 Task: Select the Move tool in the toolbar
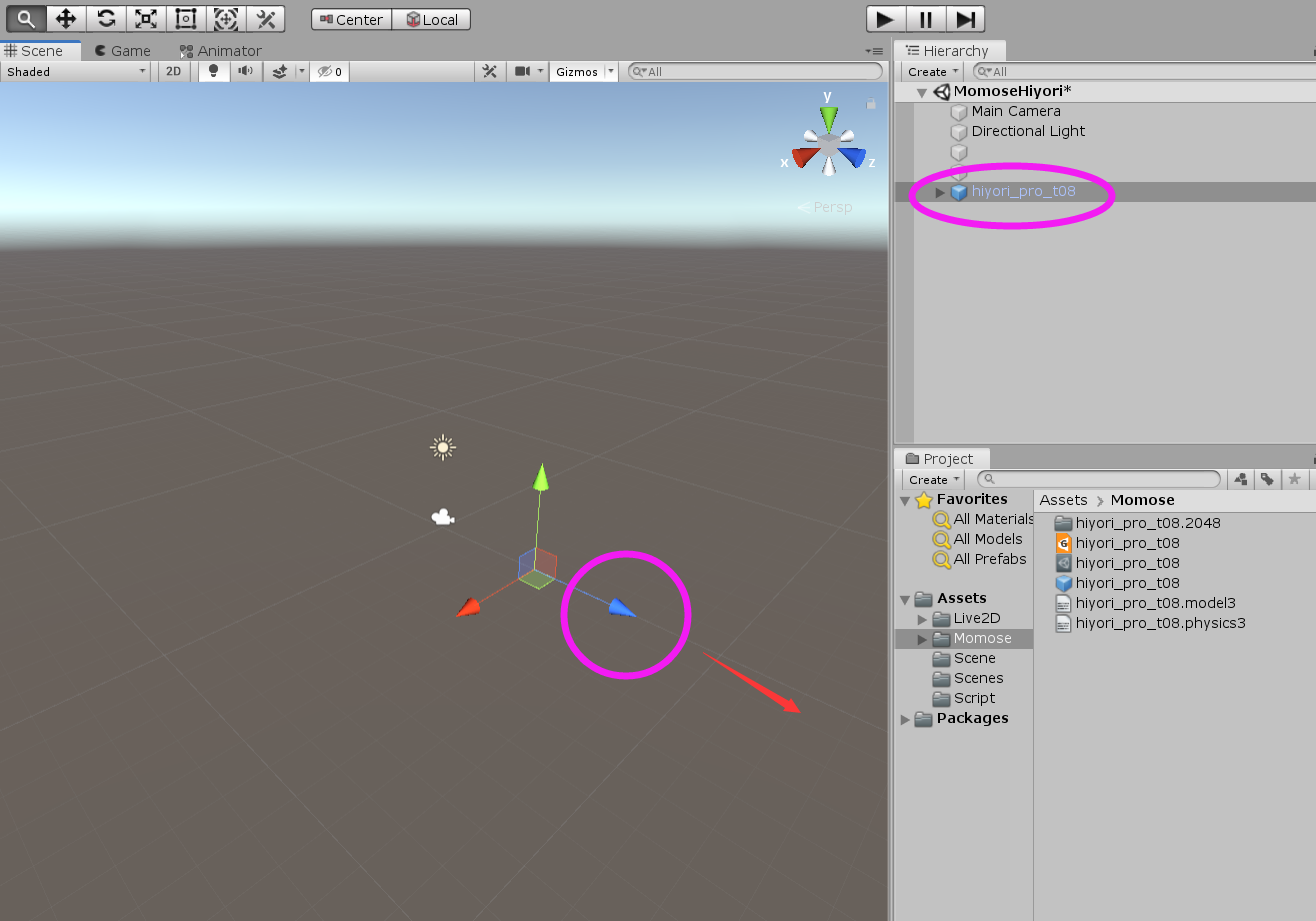(x=66, y=19)
